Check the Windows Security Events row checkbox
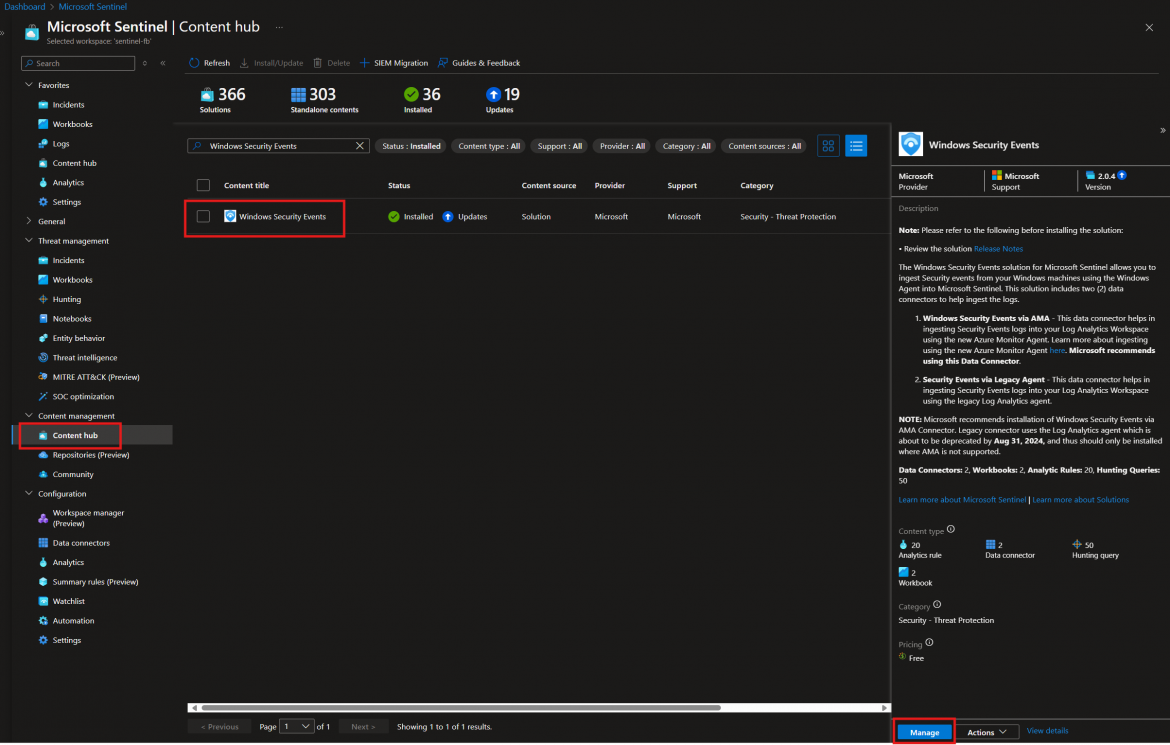Viewport: 1170px width, 745px height. pyautogui.click(x=203, y=216)
